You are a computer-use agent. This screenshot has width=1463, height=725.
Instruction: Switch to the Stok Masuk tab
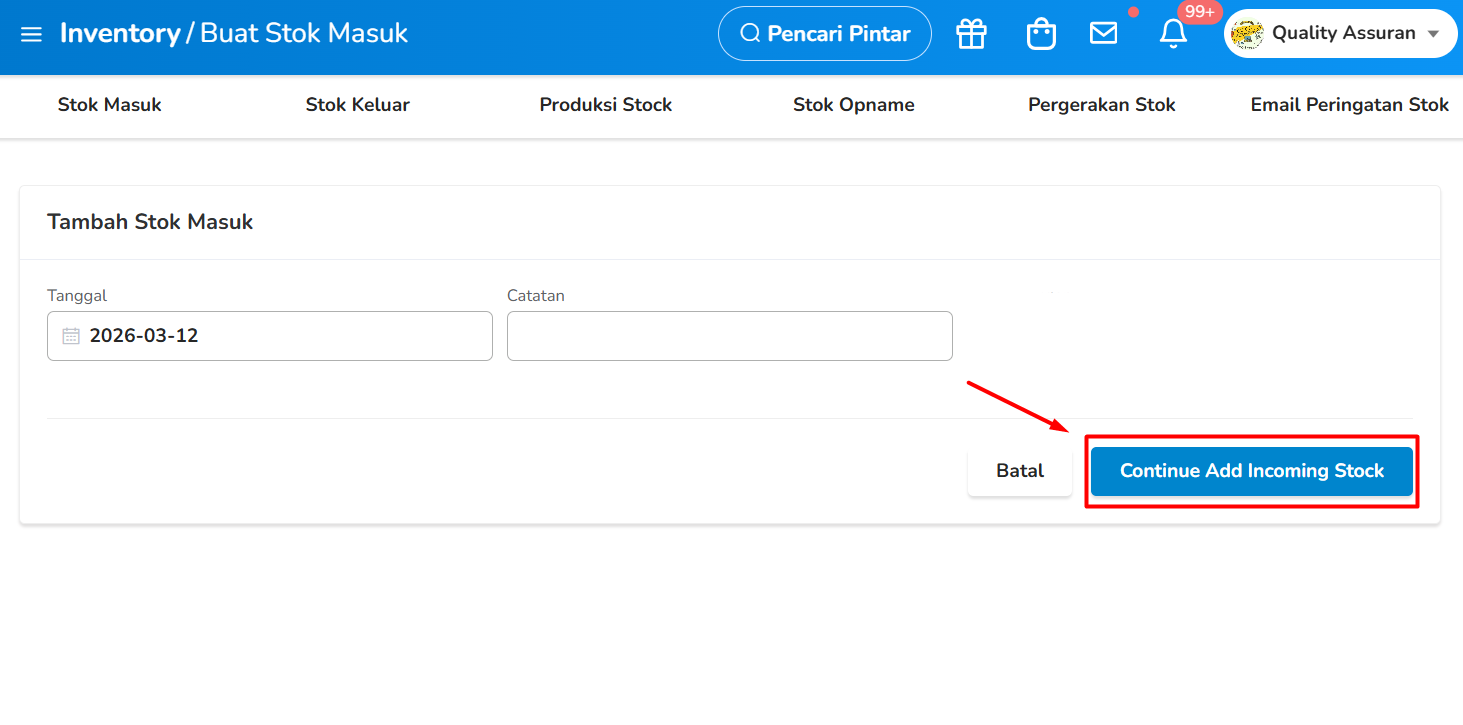(109, 105)
